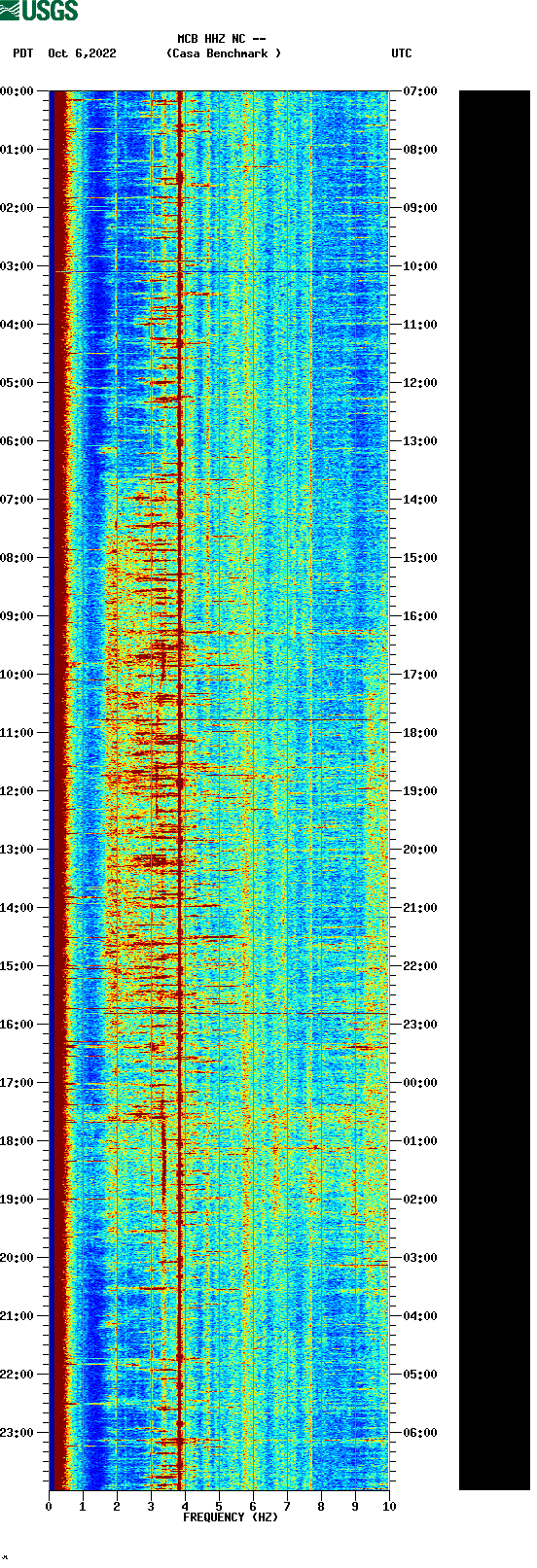Click the 22:00 tick on the UTC axis
Screen dimensions: 537x1568
tap(419, 966)
